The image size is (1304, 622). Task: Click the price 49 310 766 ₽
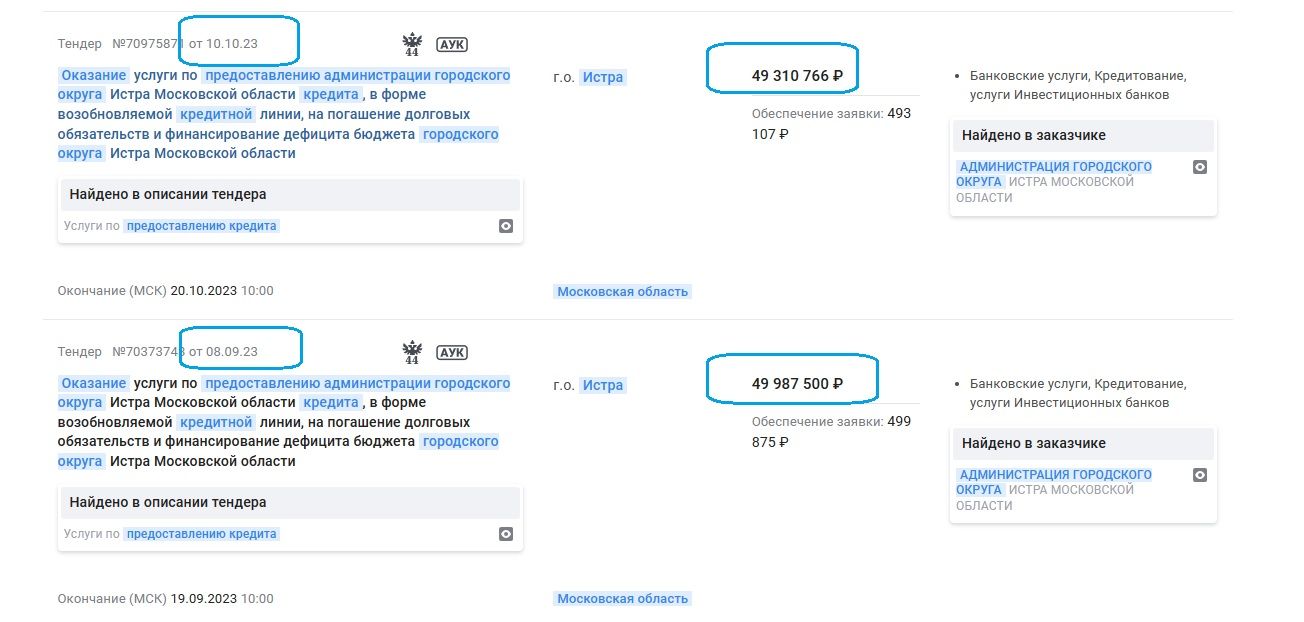(797, 75)
